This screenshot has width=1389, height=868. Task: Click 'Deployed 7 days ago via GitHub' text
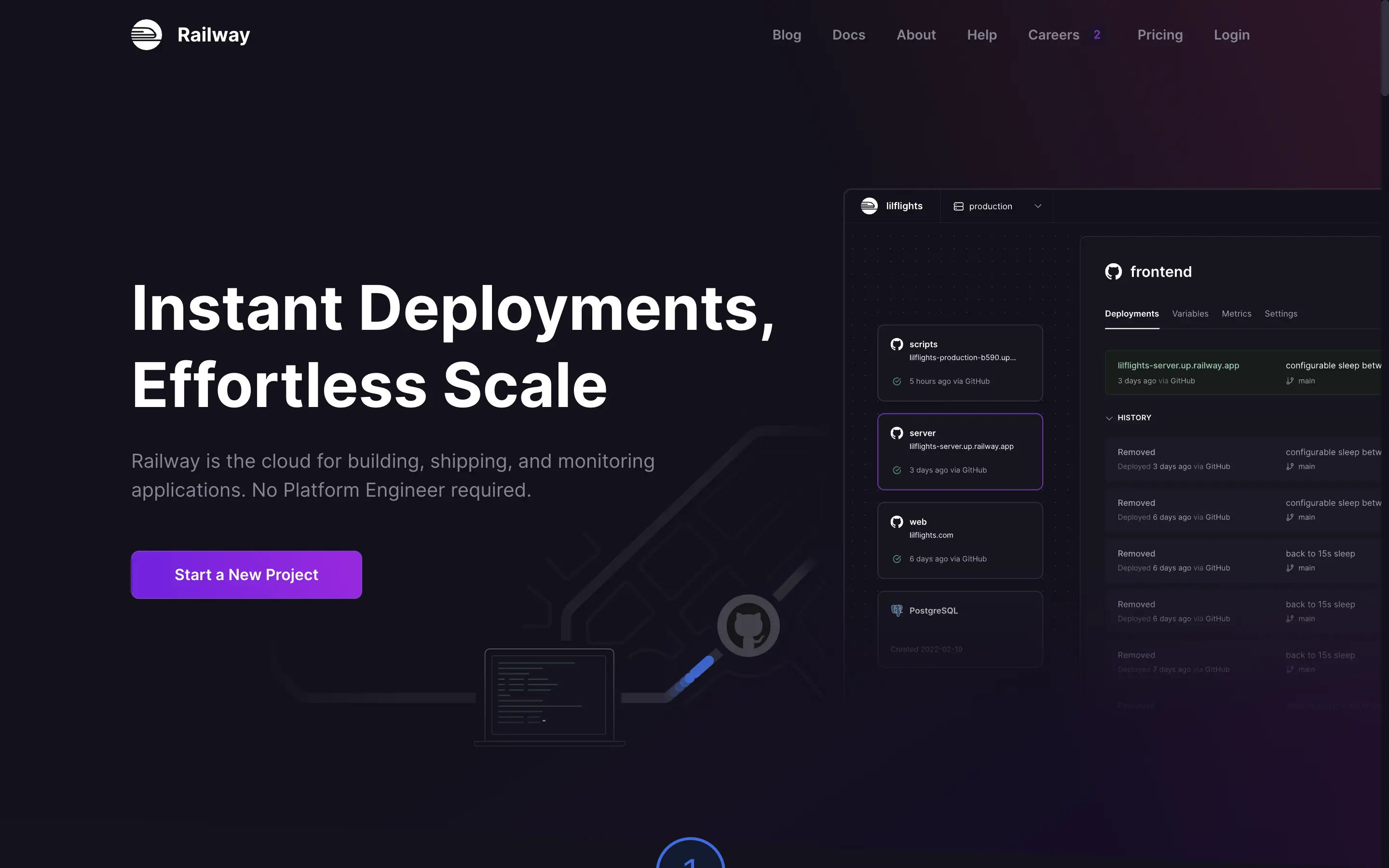[x=1173, y=670]
